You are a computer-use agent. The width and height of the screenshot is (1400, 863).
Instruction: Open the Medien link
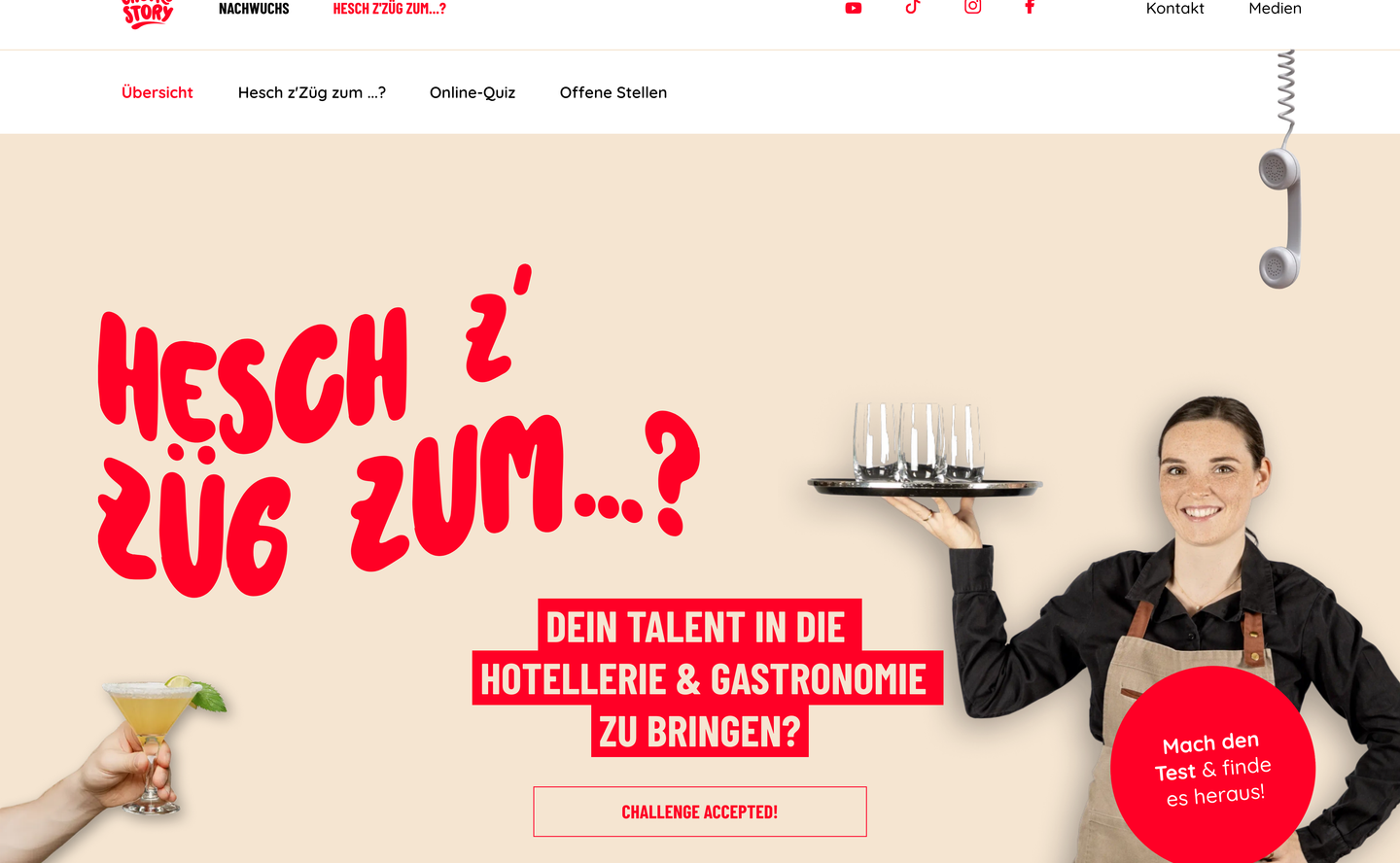(x=1275, y=9)
